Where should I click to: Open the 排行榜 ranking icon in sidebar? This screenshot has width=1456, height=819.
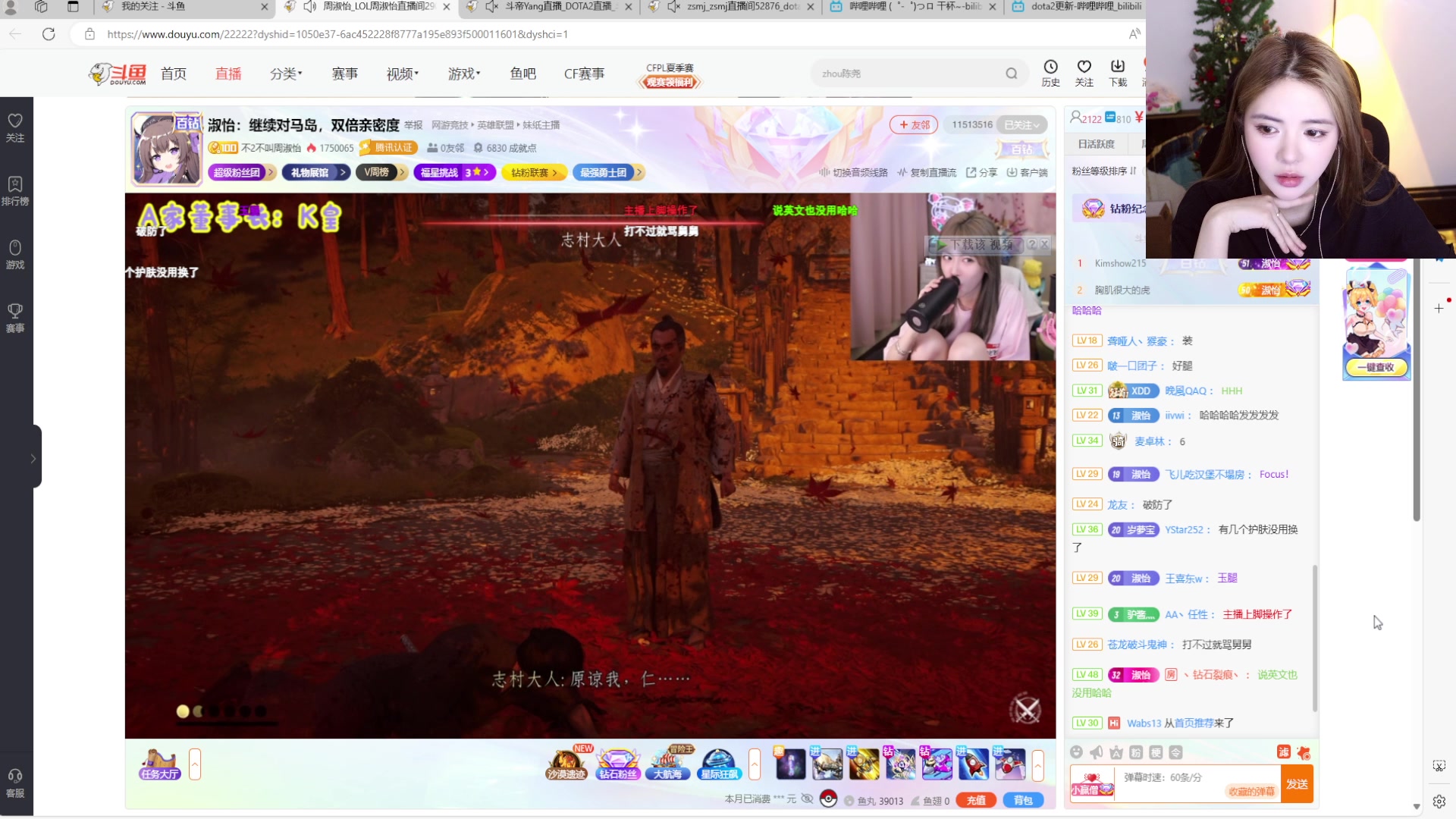15,191
